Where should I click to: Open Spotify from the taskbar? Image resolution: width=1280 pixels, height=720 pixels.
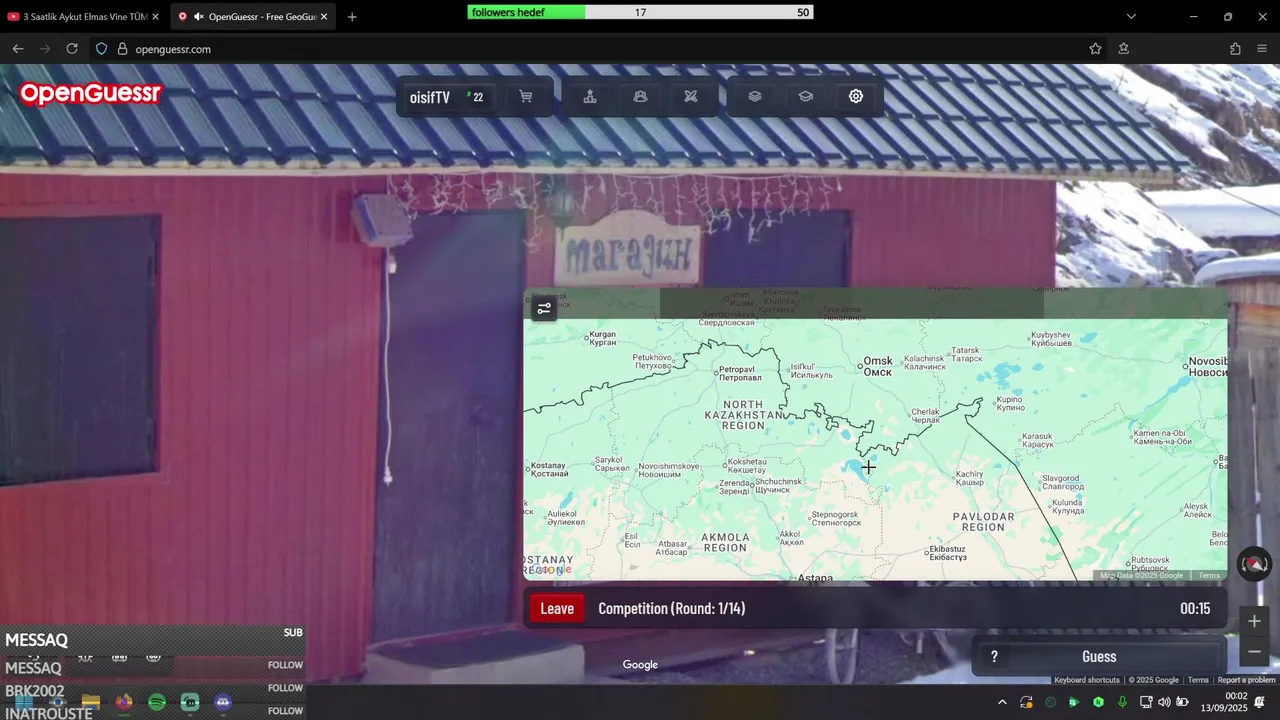pyautogui.click(x=157, y=703)
